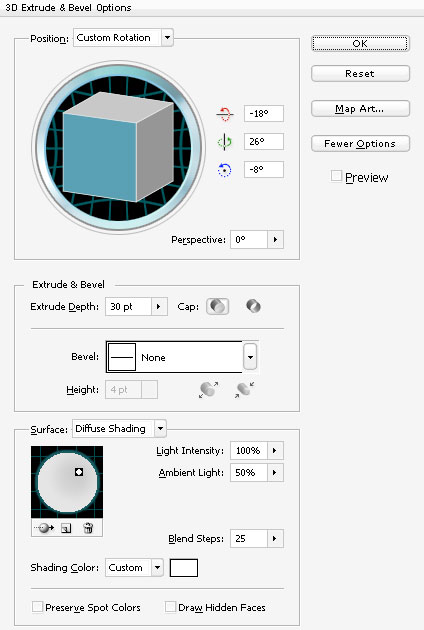
Task: Click the Reset button
Action: point(360,74)
